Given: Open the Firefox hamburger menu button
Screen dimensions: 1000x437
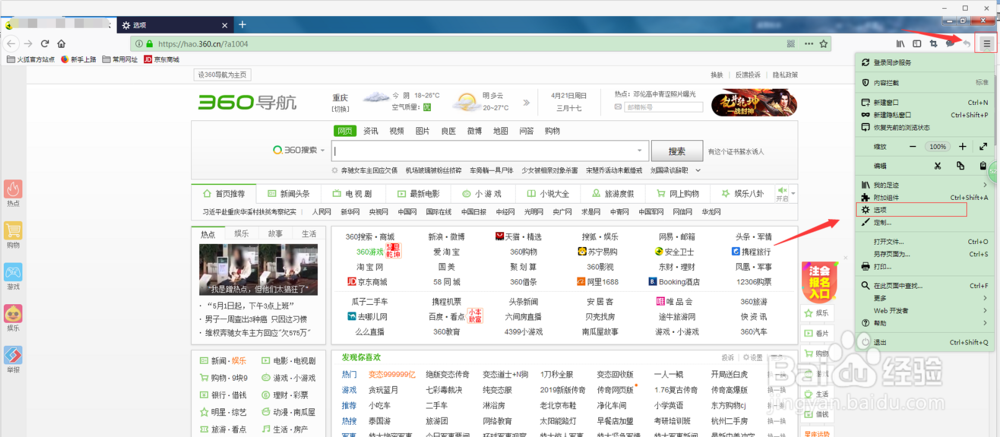Looking at the screenshot, I should pos(987,43).
